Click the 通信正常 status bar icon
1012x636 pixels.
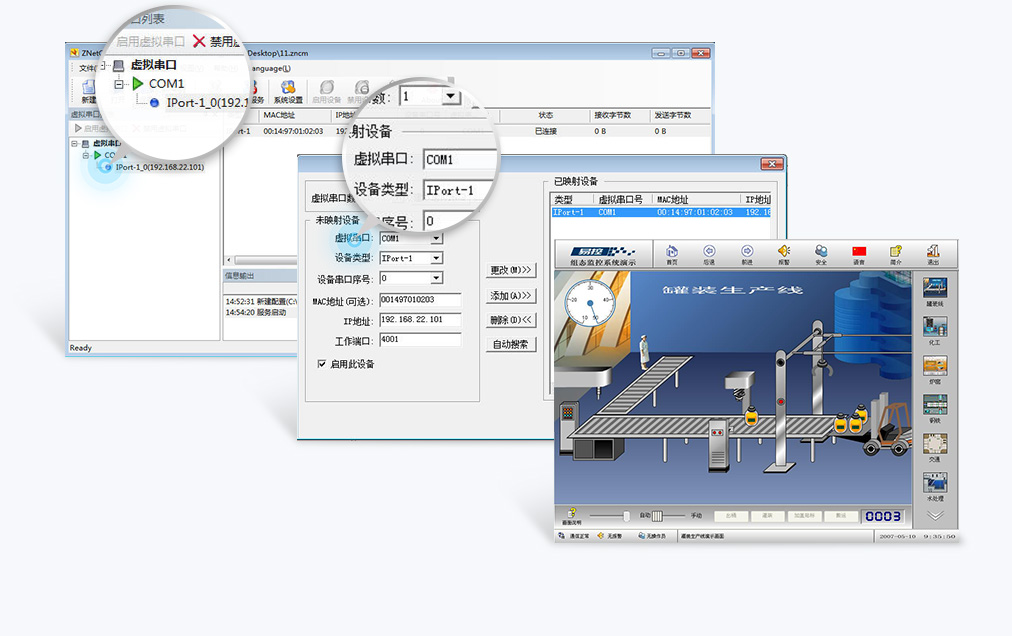coord(562,536)
